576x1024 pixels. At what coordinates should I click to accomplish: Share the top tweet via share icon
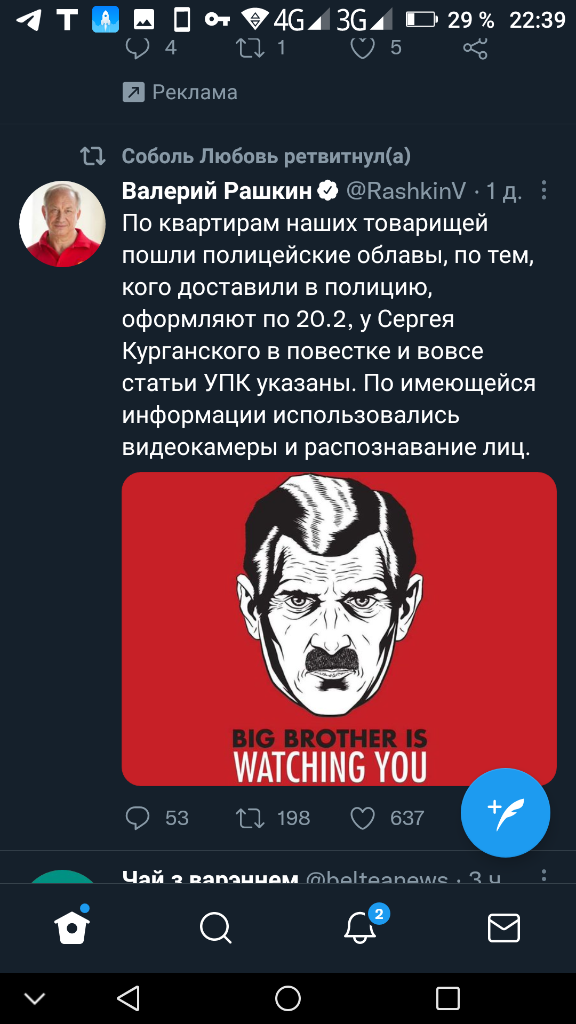click(475, 47)
